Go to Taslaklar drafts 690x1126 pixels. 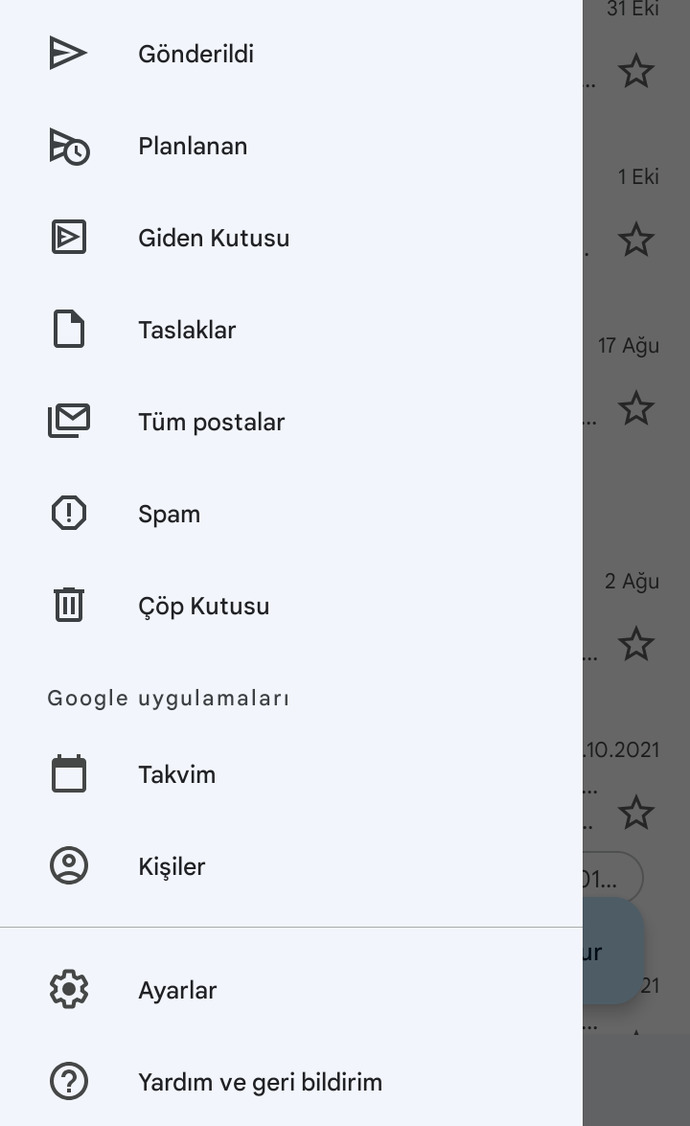291,330
